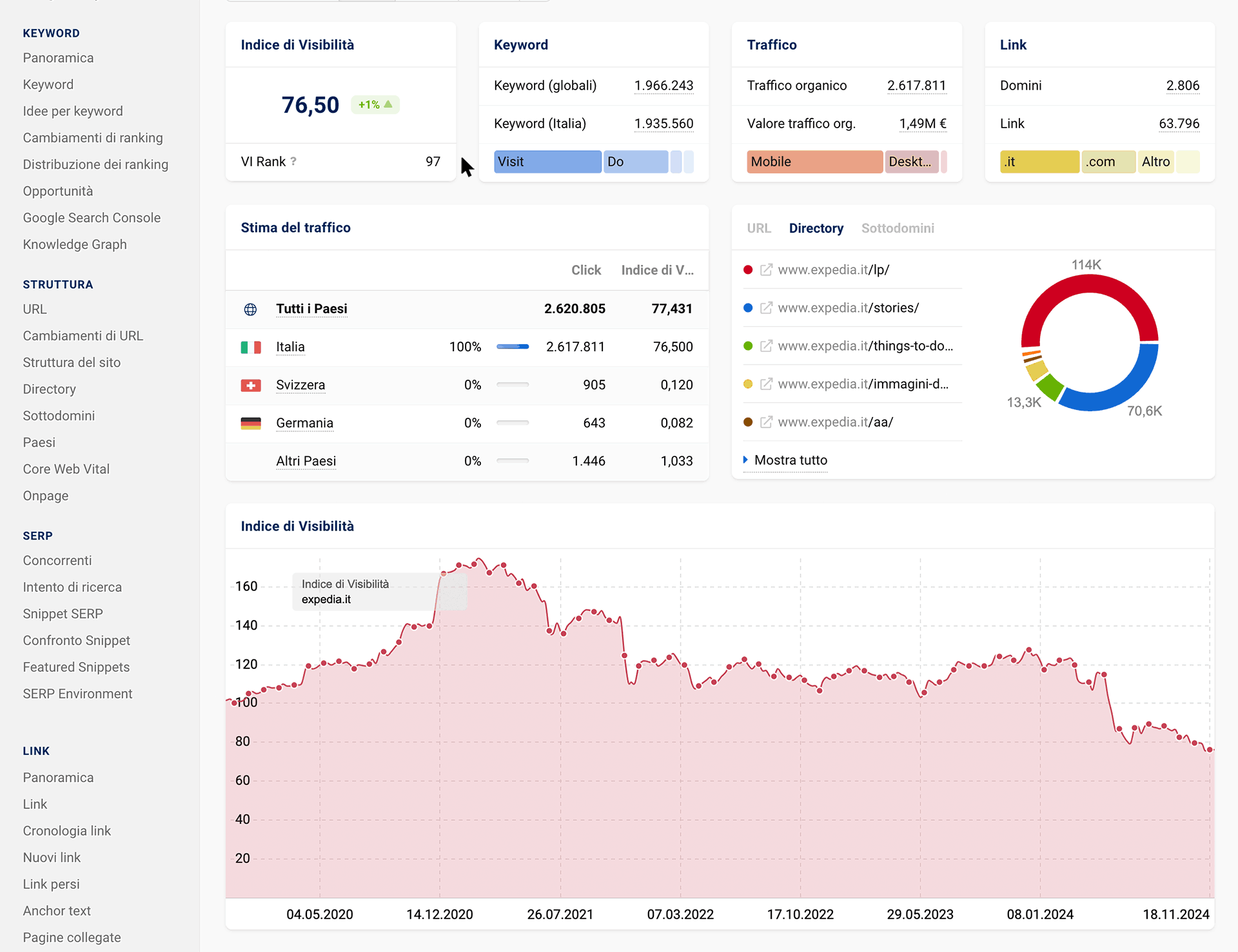This screenshot has height=952, width=1238.
Task: Open Core Web Vital in sidebar
Action: 66,469
